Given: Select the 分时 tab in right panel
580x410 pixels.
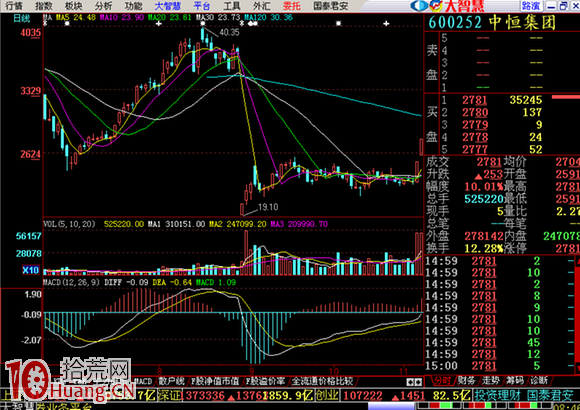Looking at the screenshot, I should point(442,380).
